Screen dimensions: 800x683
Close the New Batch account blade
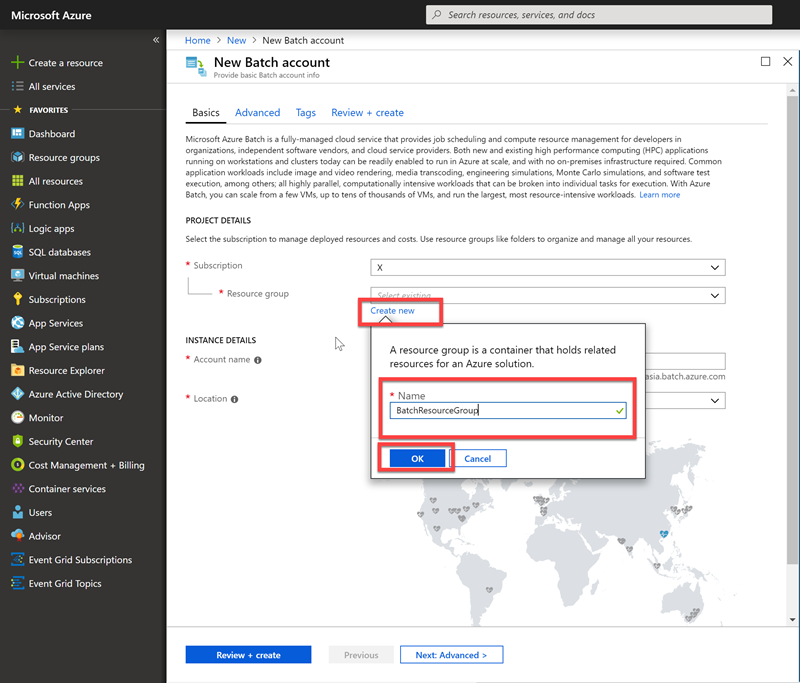788,62
